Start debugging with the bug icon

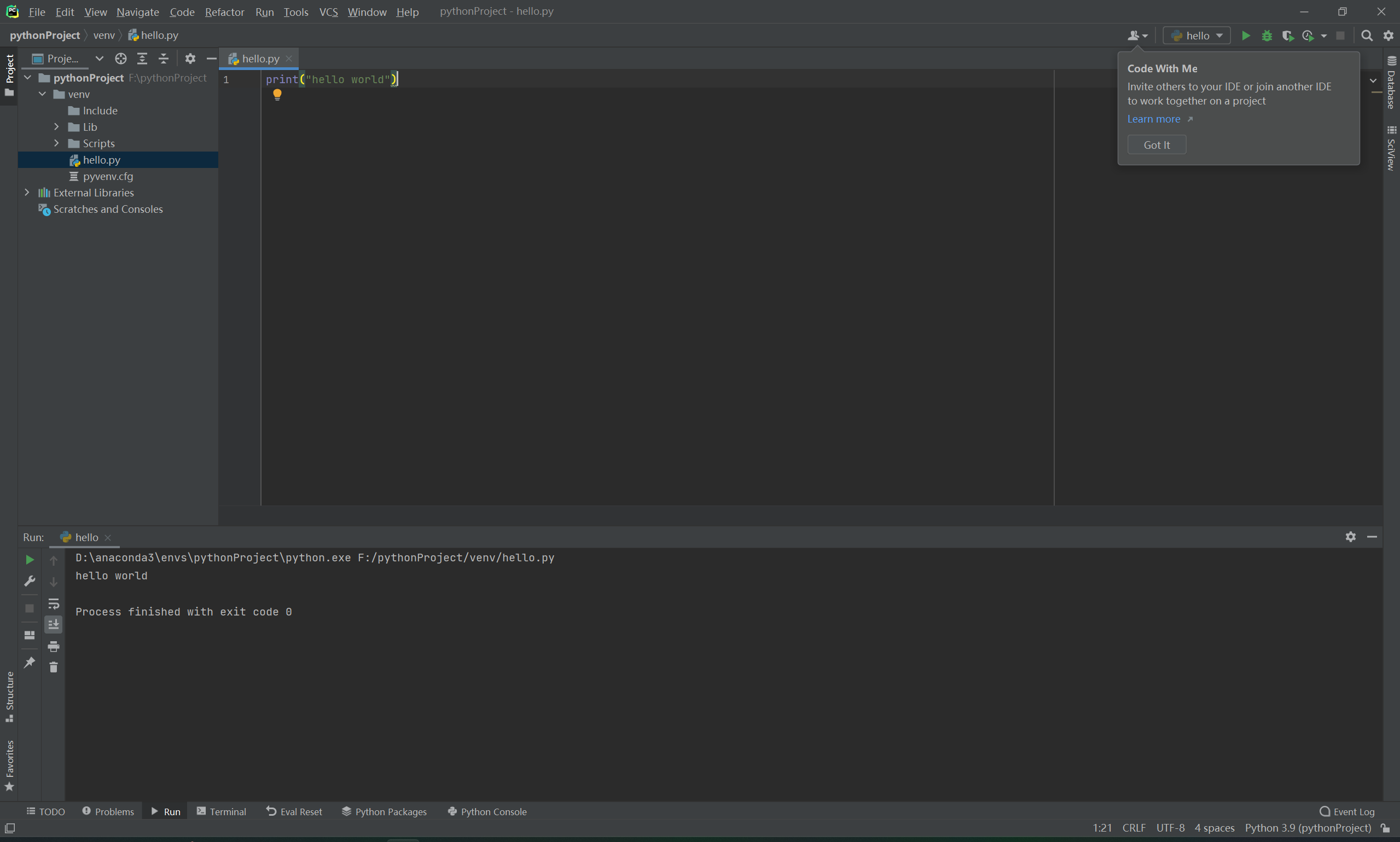pyautogui.click(x=1266, y=36)
